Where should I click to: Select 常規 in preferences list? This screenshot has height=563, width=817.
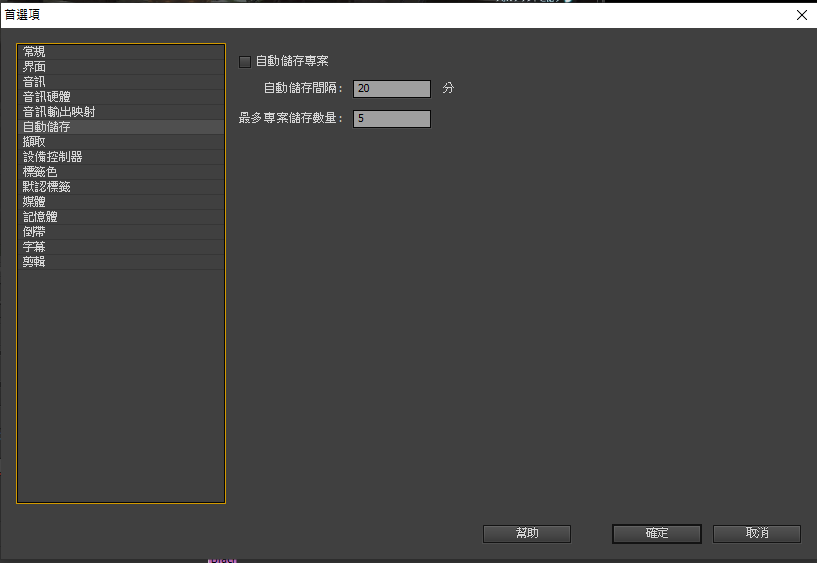(121, 52)
